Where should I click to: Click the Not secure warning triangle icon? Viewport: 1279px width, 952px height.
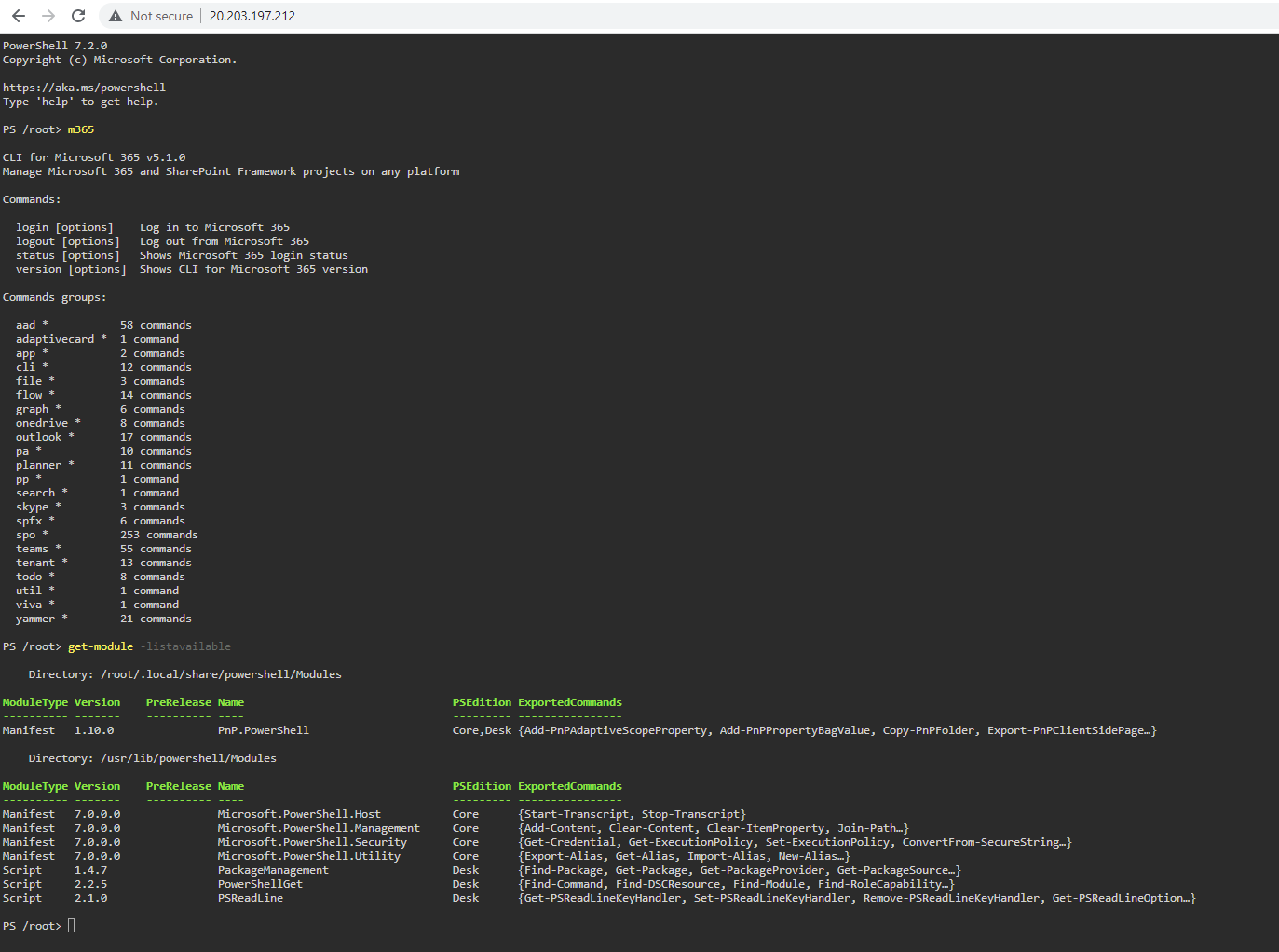pyautogui.click(x=115, y=15)
